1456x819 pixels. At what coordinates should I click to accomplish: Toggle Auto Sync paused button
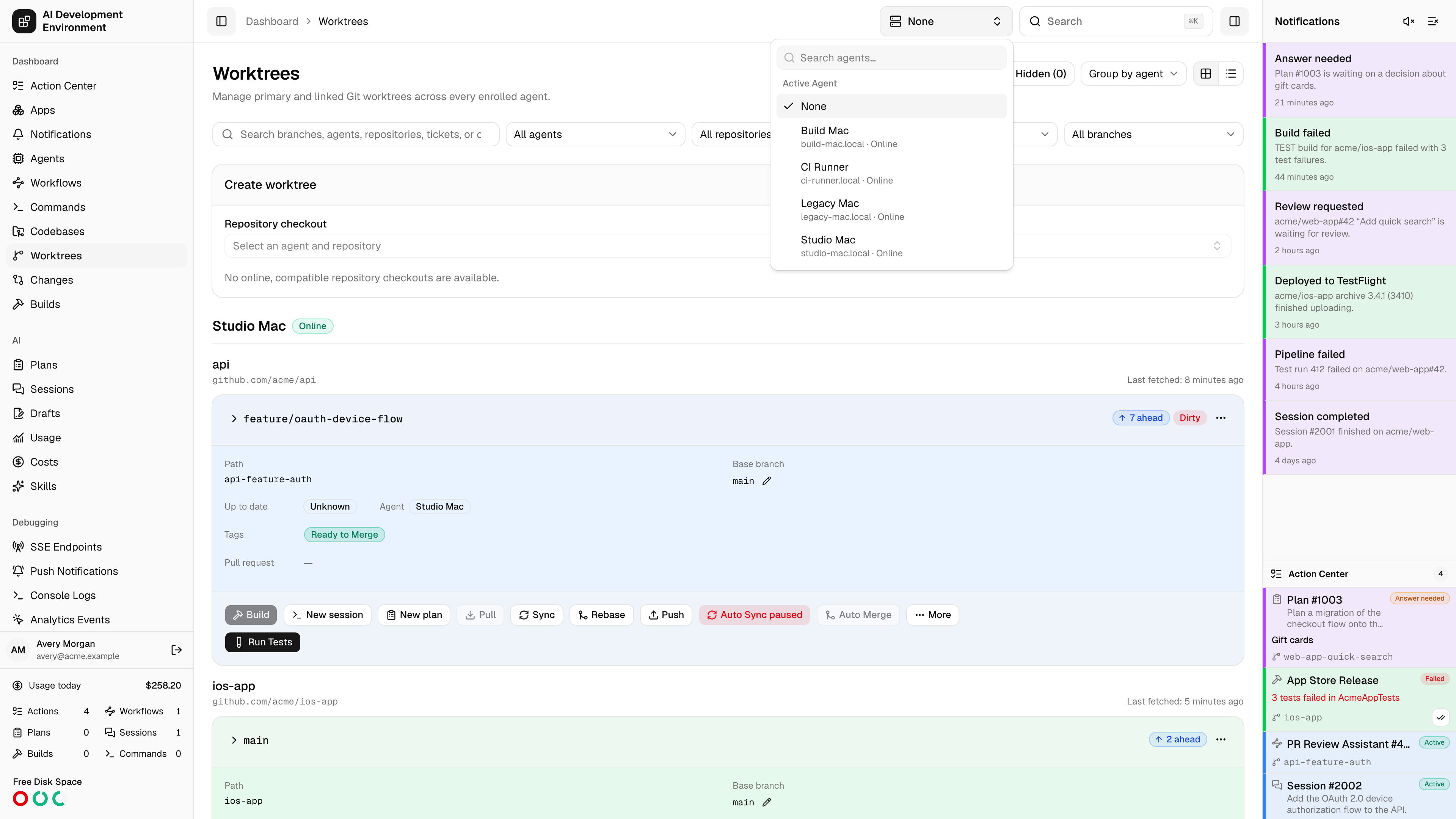click(x=754, y=615)
